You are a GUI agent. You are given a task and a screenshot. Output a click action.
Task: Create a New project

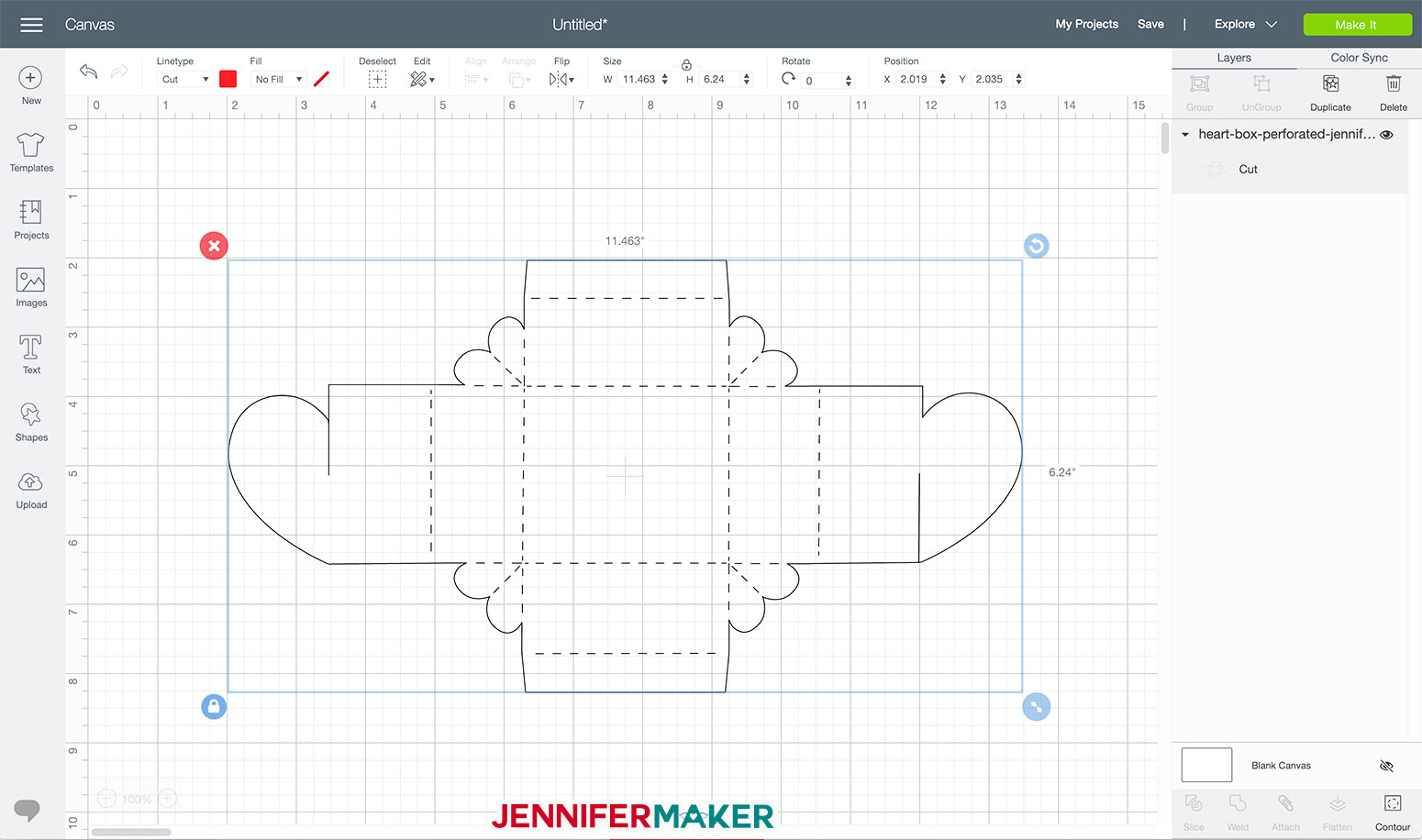click(31, 86)
